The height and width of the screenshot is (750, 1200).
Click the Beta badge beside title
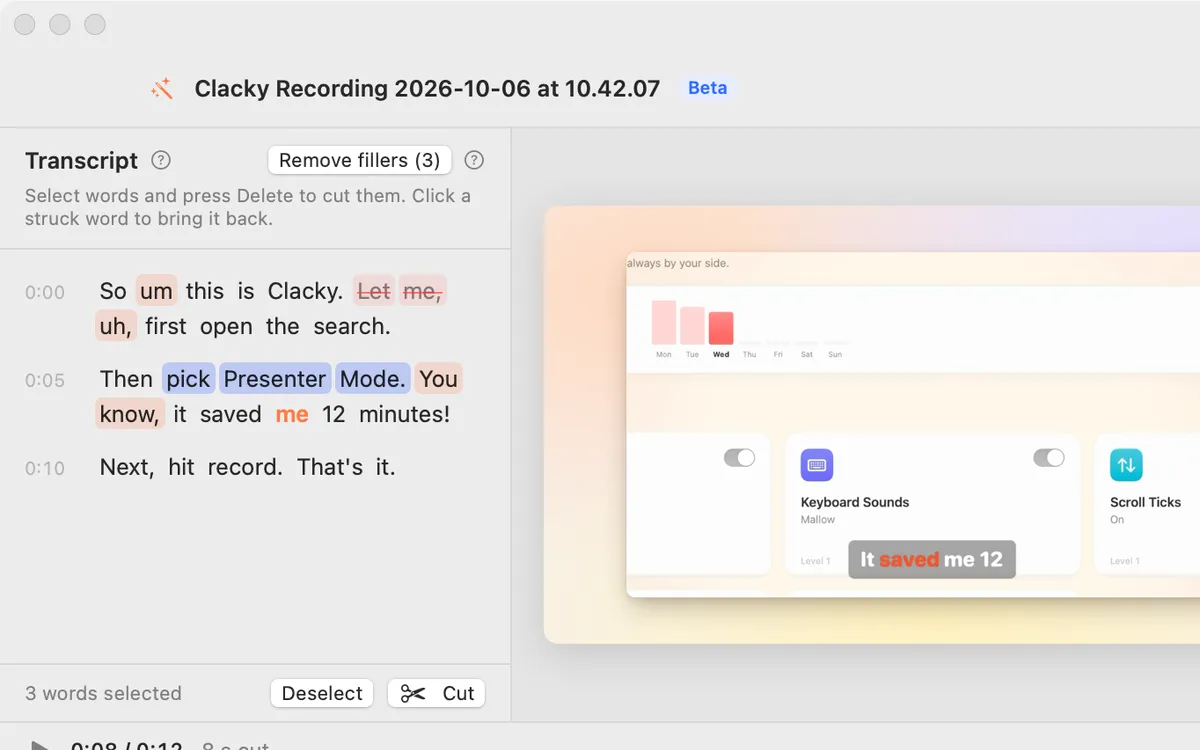[708, 88]
